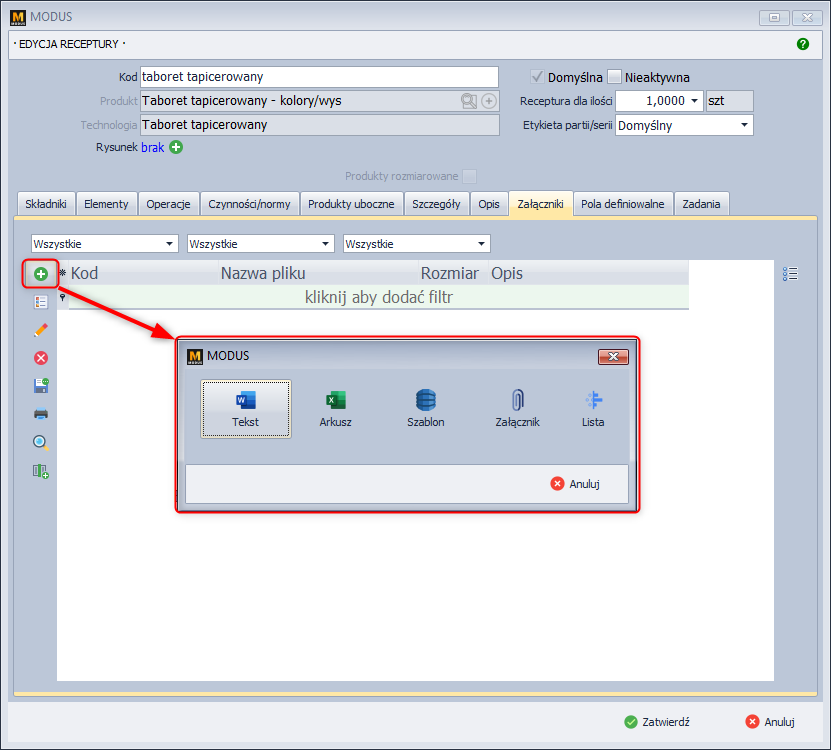This screenshot has width=831, height=750.
Task: Click the green add attachment plus icon
Action: [41, 273]
